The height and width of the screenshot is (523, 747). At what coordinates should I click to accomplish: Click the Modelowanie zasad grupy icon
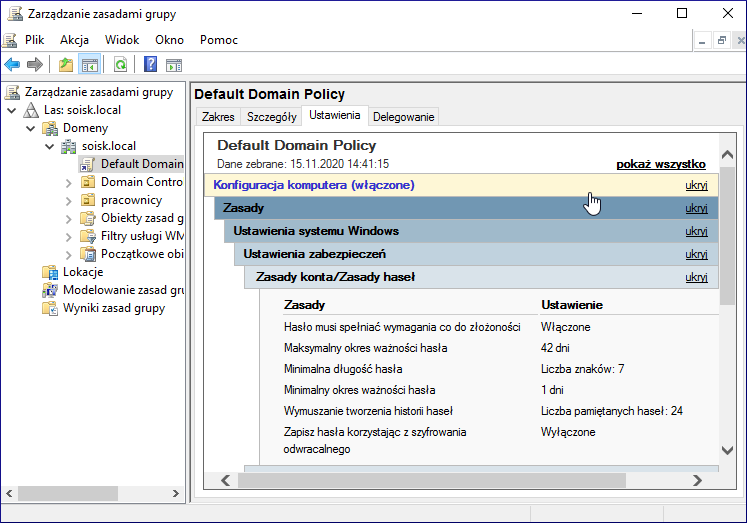tap(50, 290)
